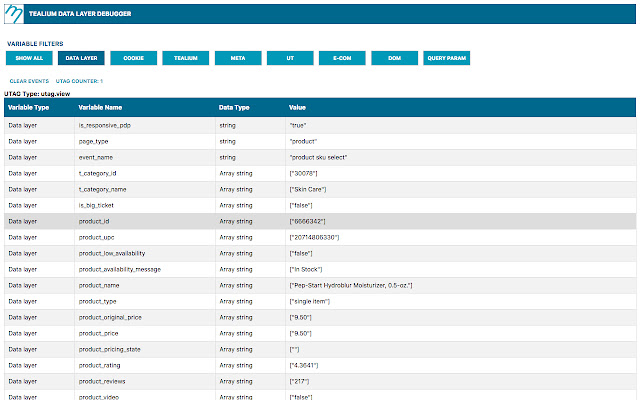Filter variables by DOM
The width and height of the screenshot is (640, 400).
click(394, 58)
